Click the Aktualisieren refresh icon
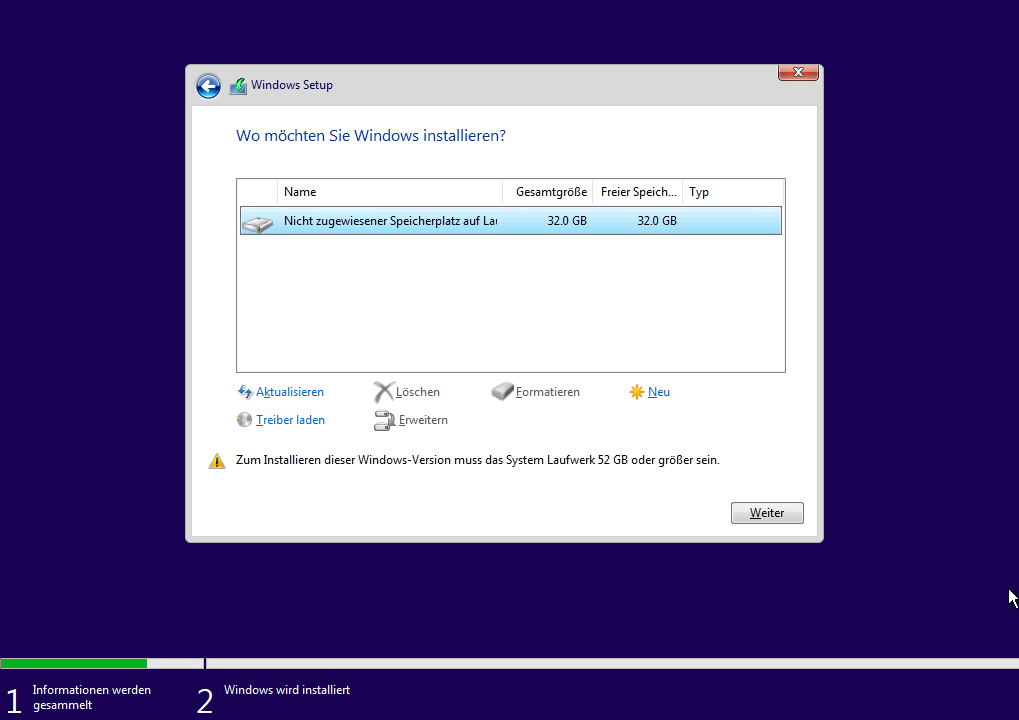 pyautogui.click(x=244, y=392)
